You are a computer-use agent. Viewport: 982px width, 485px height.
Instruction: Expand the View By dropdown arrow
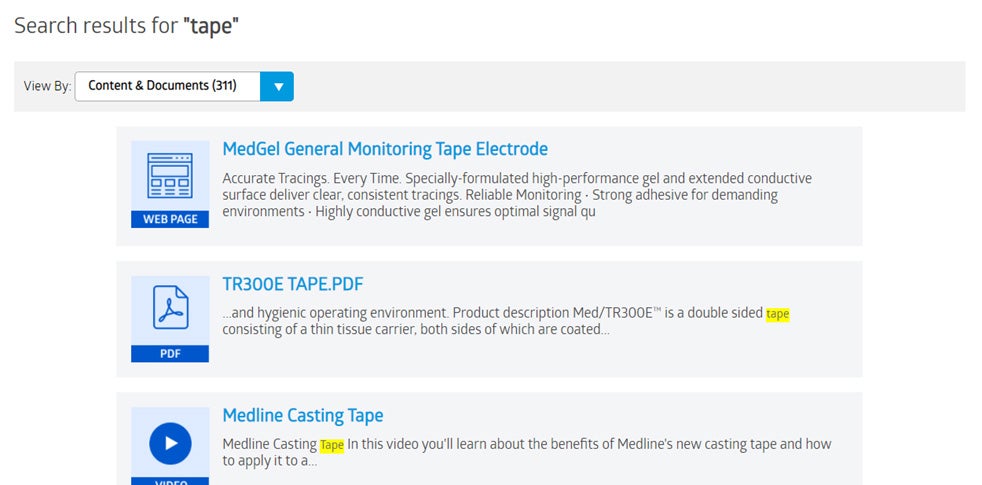point(278,86)
